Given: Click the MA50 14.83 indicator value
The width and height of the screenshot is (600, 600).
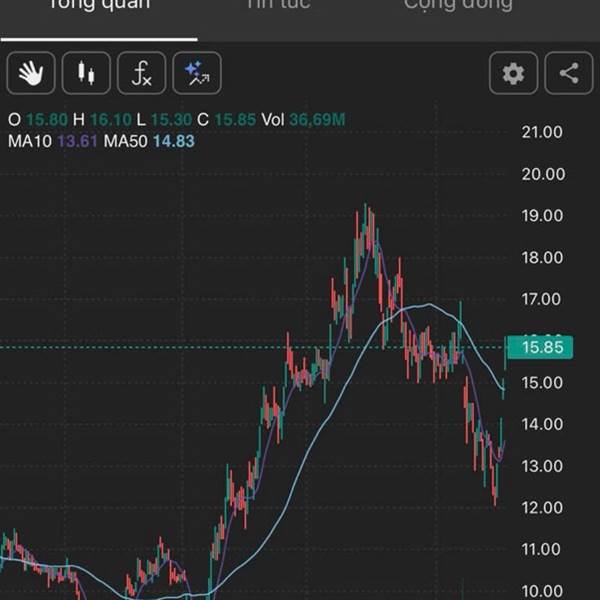Looking at the screenshot, I should pos(149,141).
